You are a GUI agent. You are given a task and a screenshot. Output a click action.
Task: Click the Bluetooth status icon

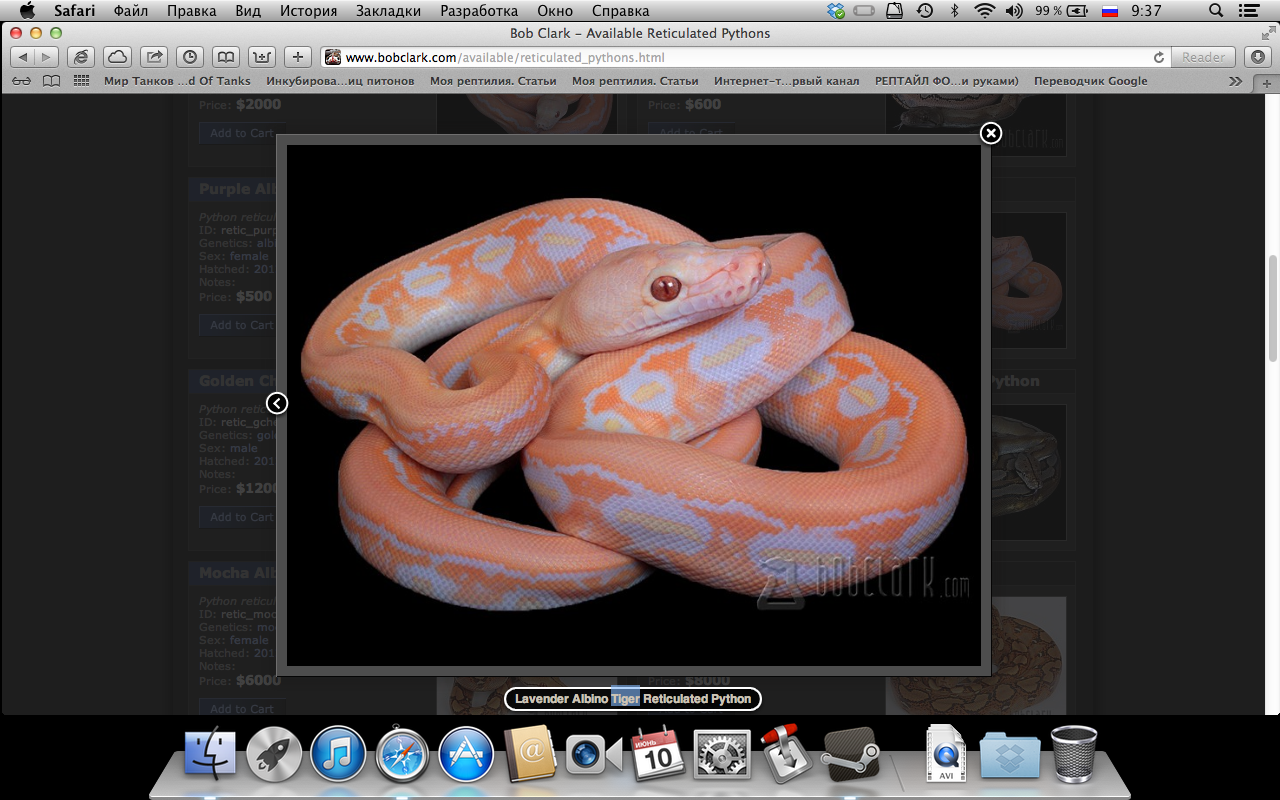954,10
